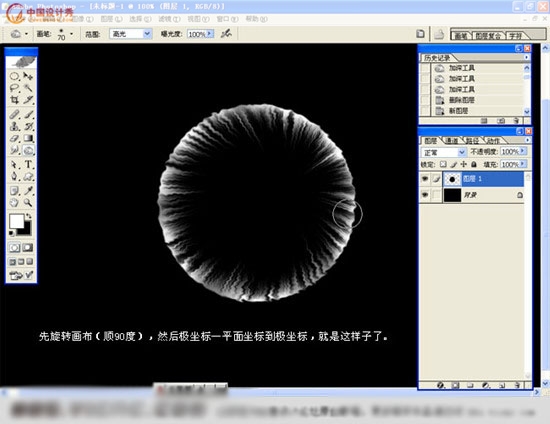Toggle lock position
This screenshot has width=550, height=424.
tap(464, 164)
